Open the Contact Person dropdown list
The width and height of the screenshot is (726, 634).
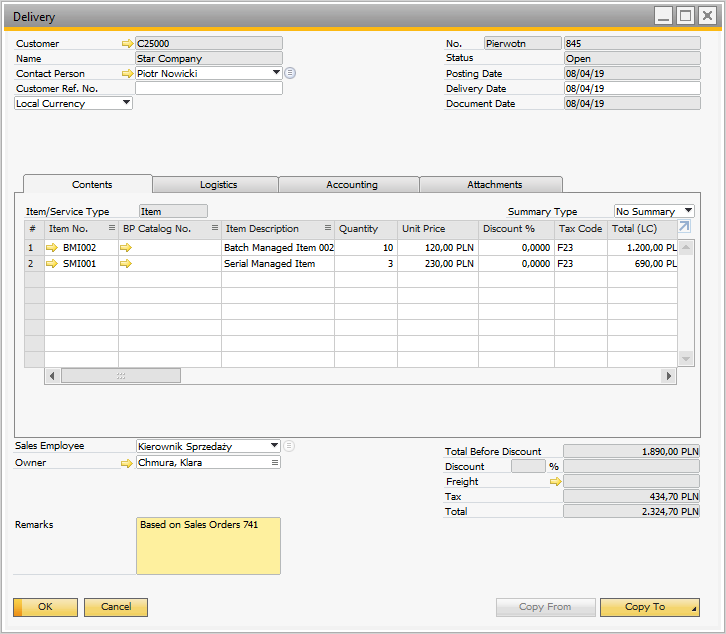pos(276,73)
